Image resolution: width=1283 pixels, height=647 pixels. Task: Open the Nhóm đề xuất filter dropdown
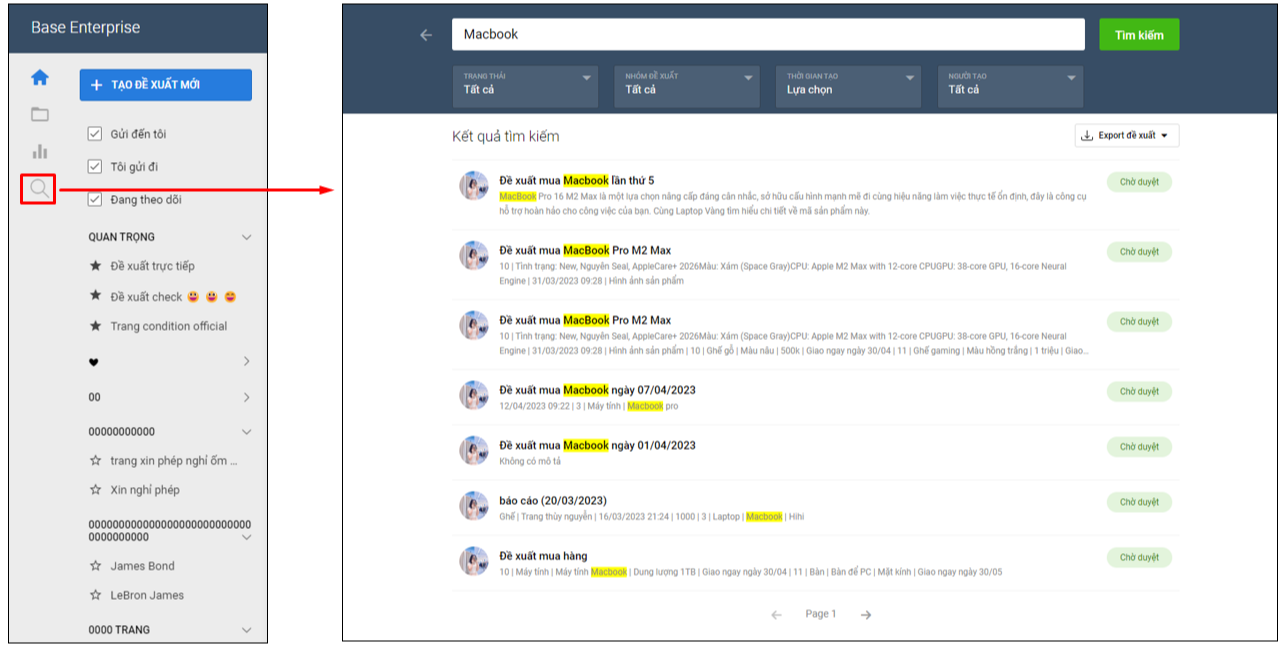click(x=687, y=87)
